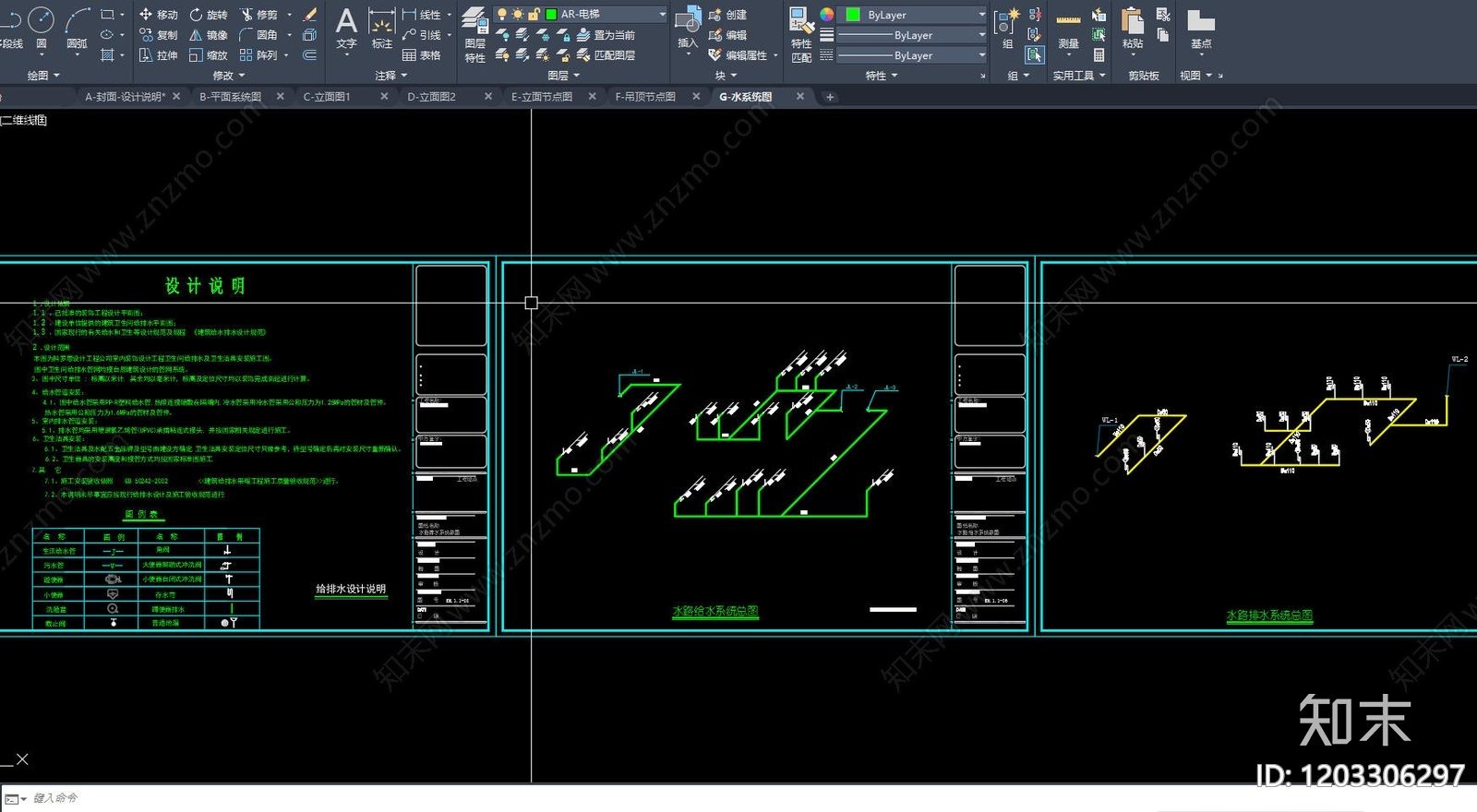Choose the Mirror (镜像) tool
This screenshot has height=812, width=1477.
pos(209,35)
